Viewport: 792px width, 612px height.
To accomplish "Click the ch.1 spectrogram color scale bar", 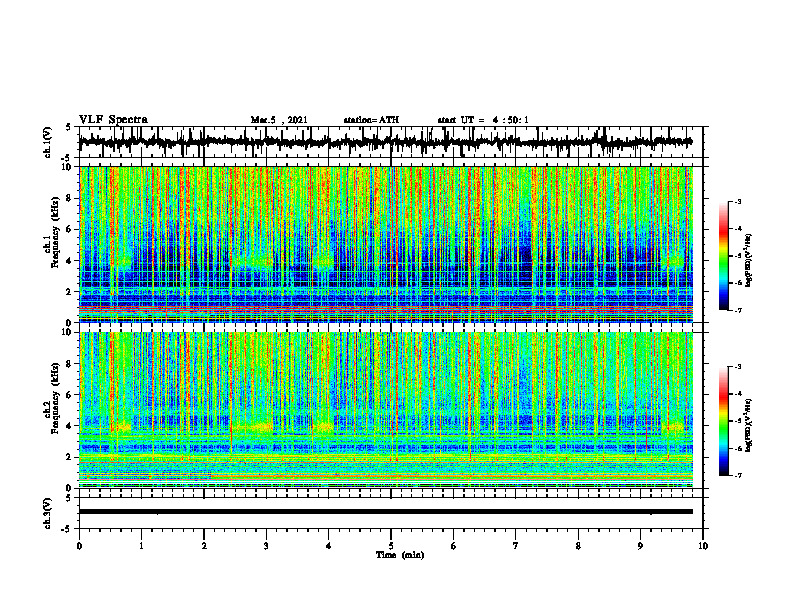I will [724, 255].
